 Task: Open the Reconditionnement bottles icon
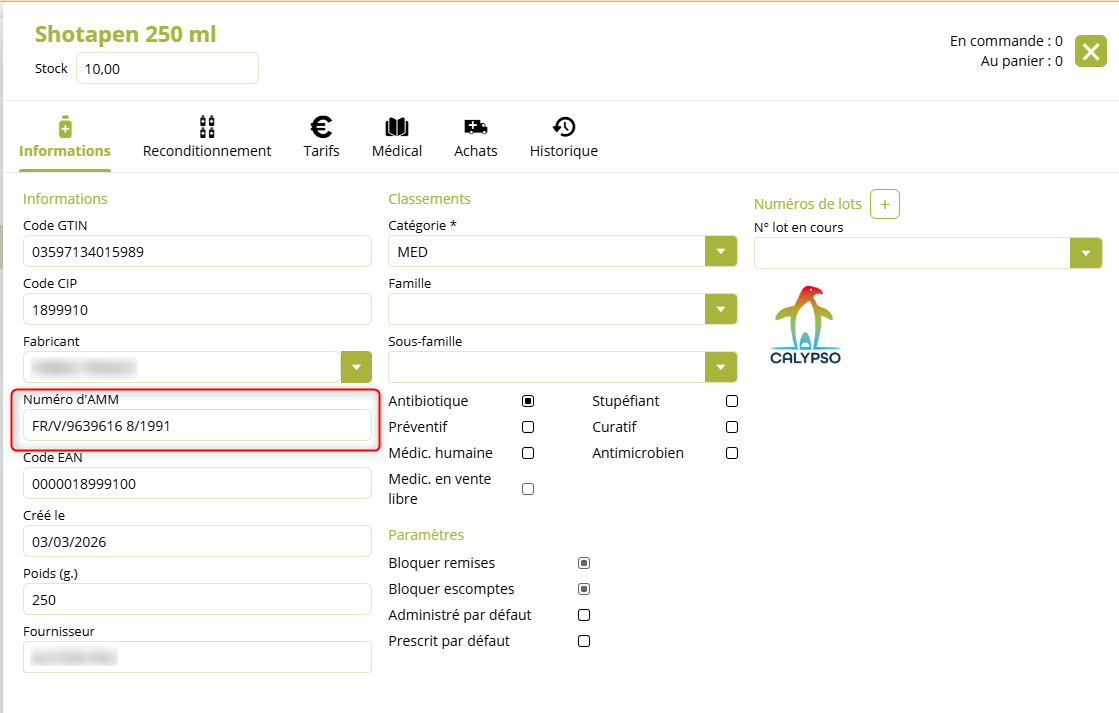tap(207, 126)
